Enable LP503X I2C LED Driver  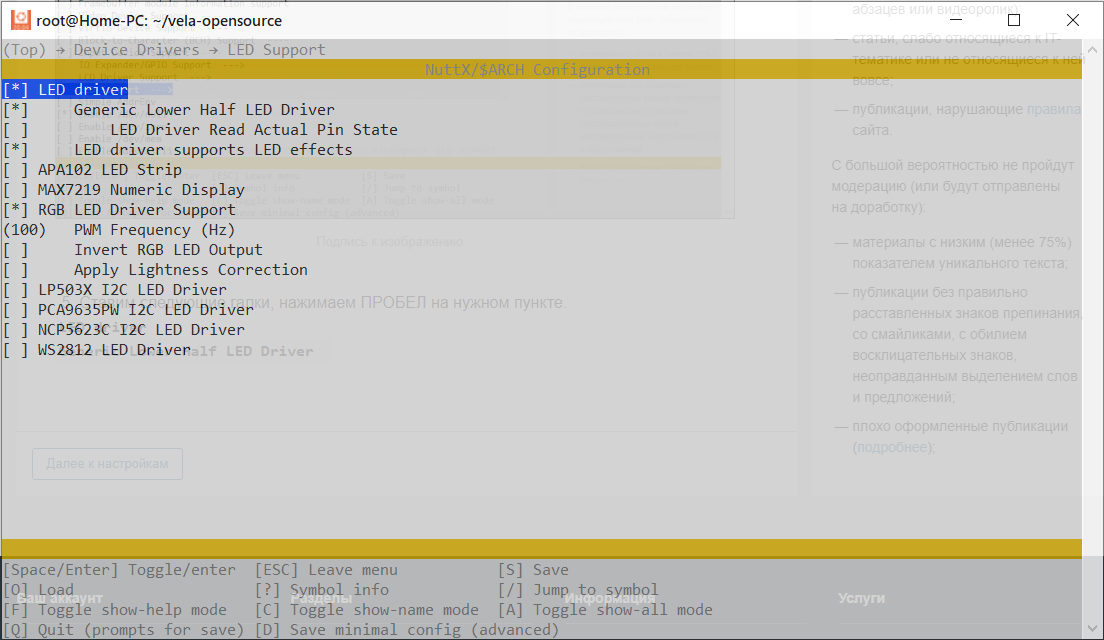click(x=15, y=289)
